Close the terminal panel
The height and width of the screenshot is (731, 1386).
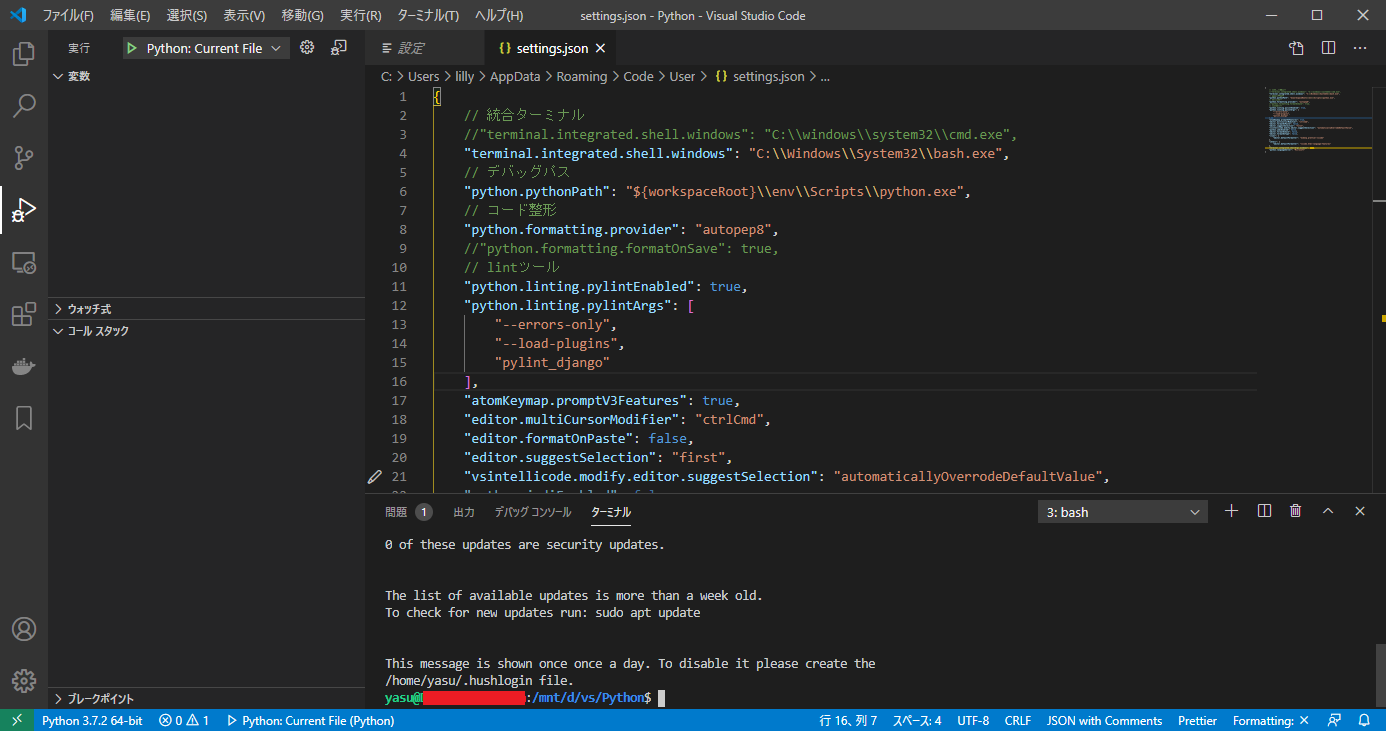(1360, 511)
